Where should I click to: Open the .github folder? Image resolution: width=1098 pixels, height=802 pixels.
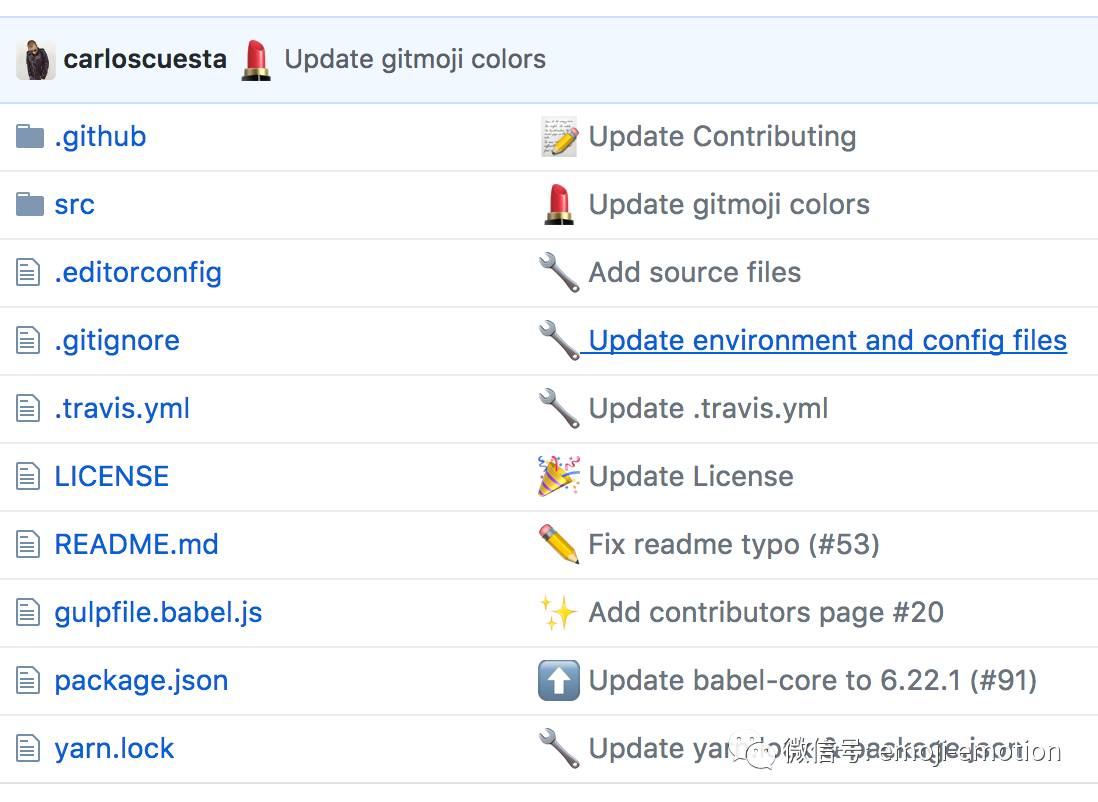(x=100, y=136)
